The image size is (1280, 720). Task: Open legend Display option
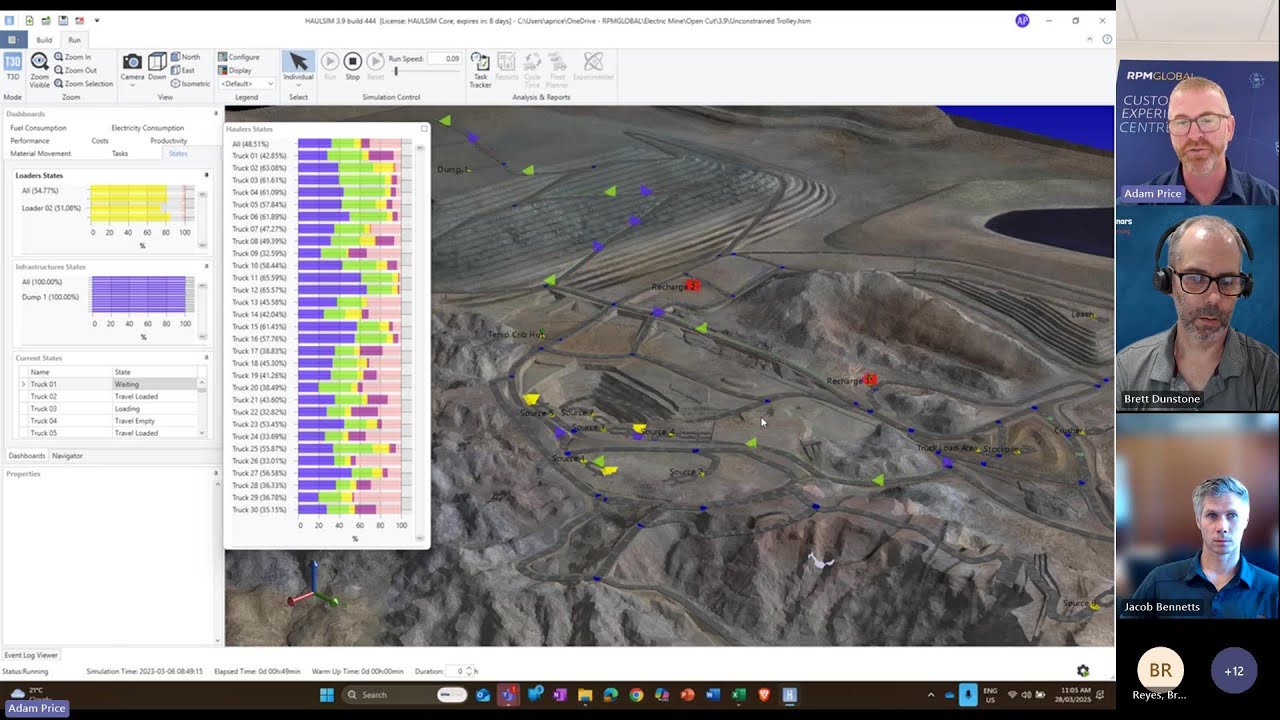click(235, 70)
